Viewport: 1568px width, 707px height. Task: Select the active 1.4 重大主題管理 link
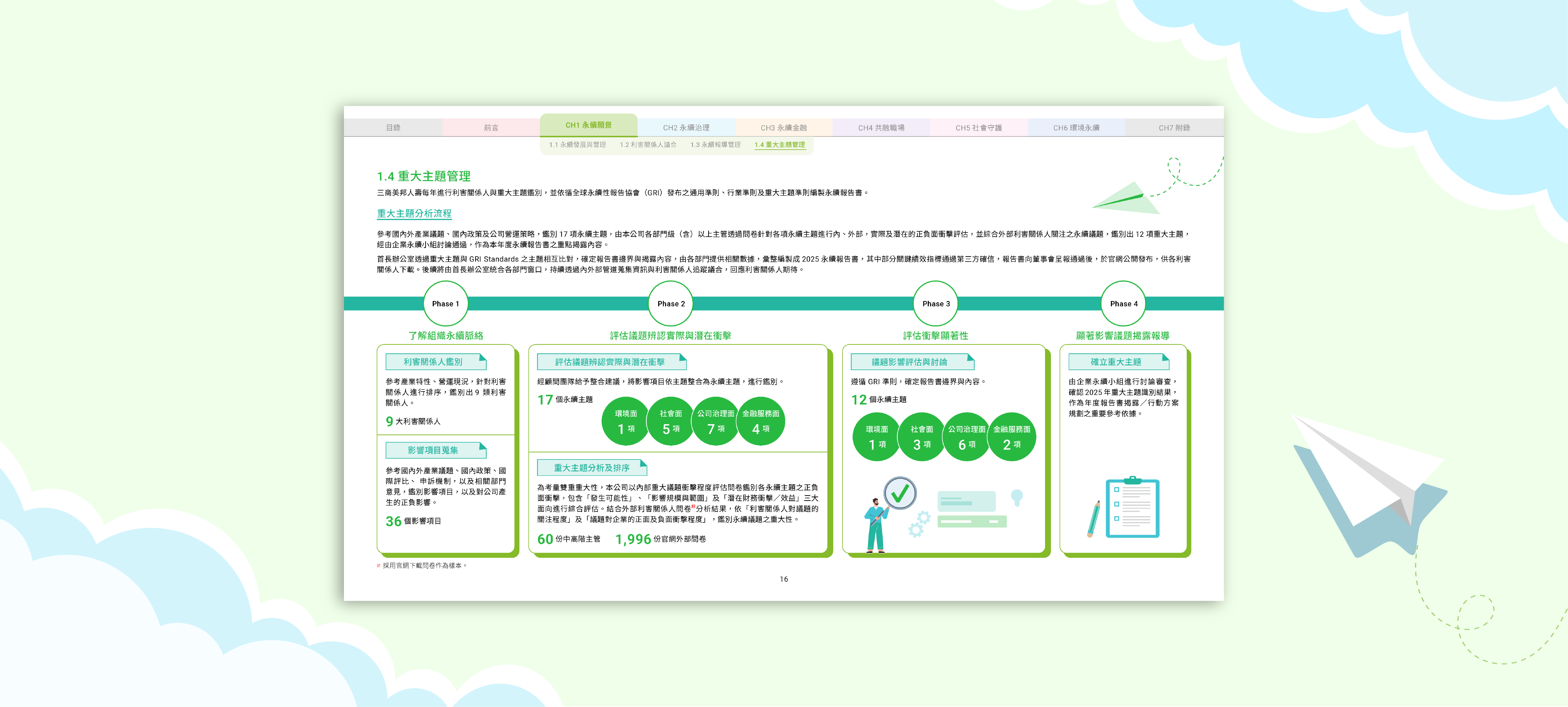tap(780, 145)
